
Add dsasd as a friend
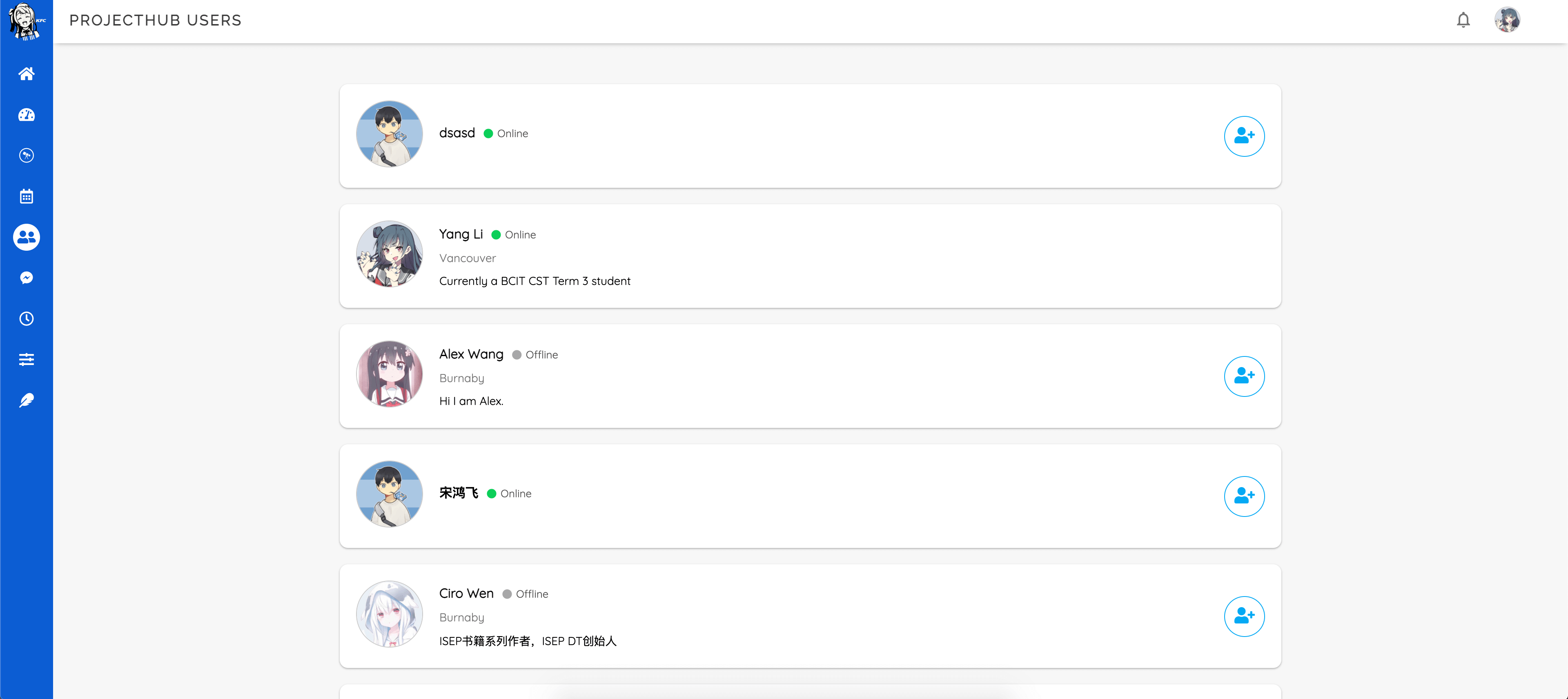[1243, 136]
